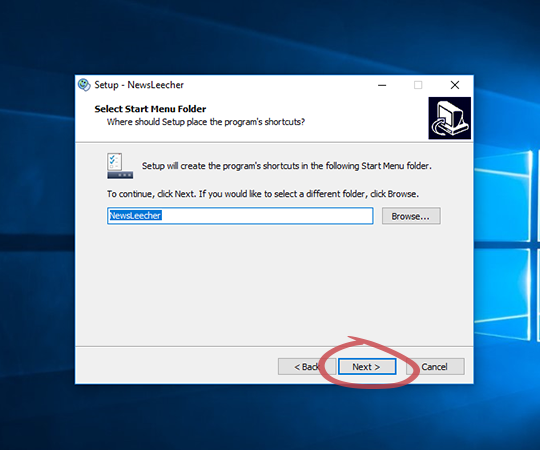Click the installer computer graphic in the header
Image resolution: width=540 pixels, height=450 pixels.
click(x=449, y=118)
